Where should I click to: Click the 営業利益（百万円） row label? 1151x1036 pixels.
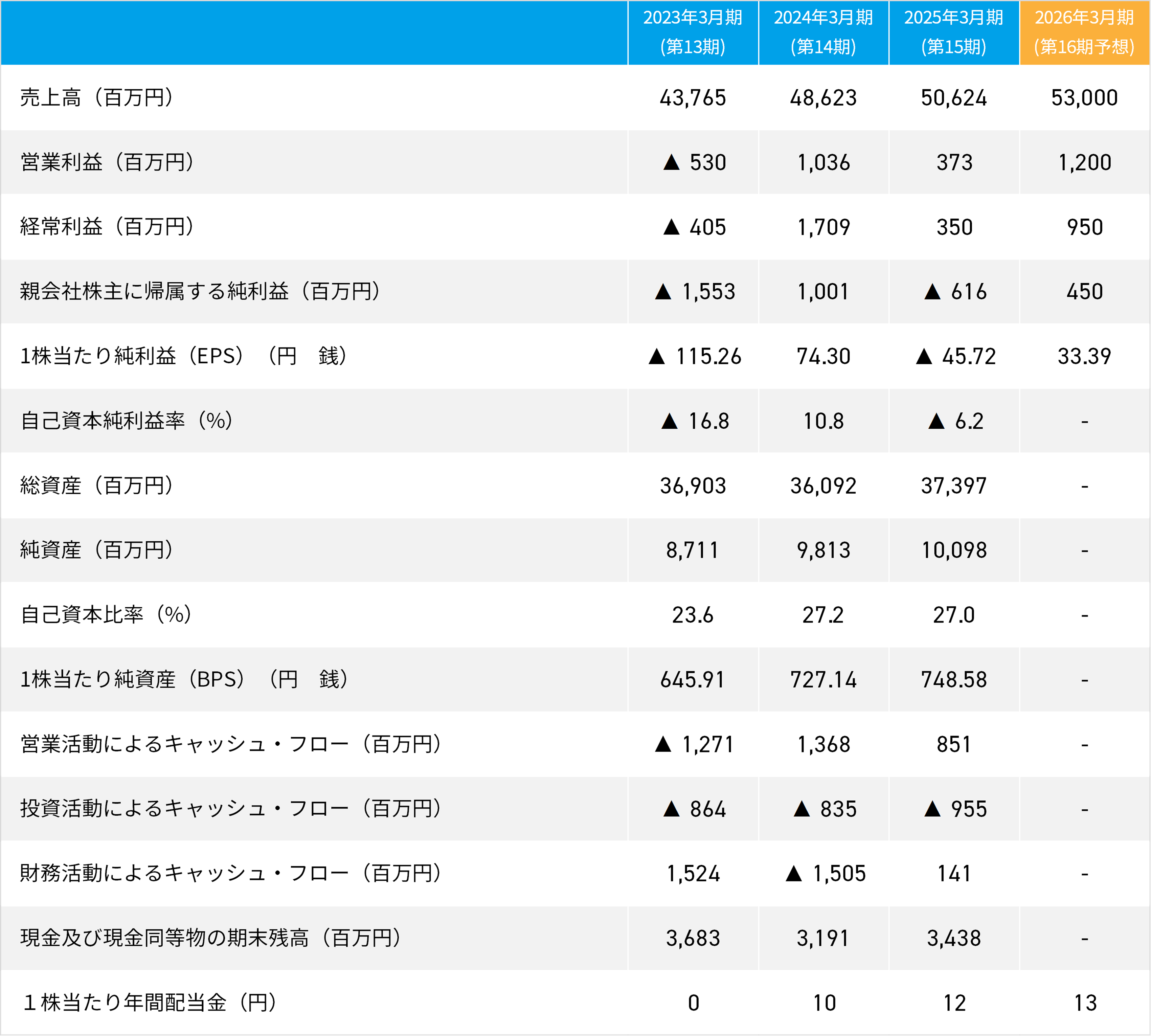tap(107, 162)
